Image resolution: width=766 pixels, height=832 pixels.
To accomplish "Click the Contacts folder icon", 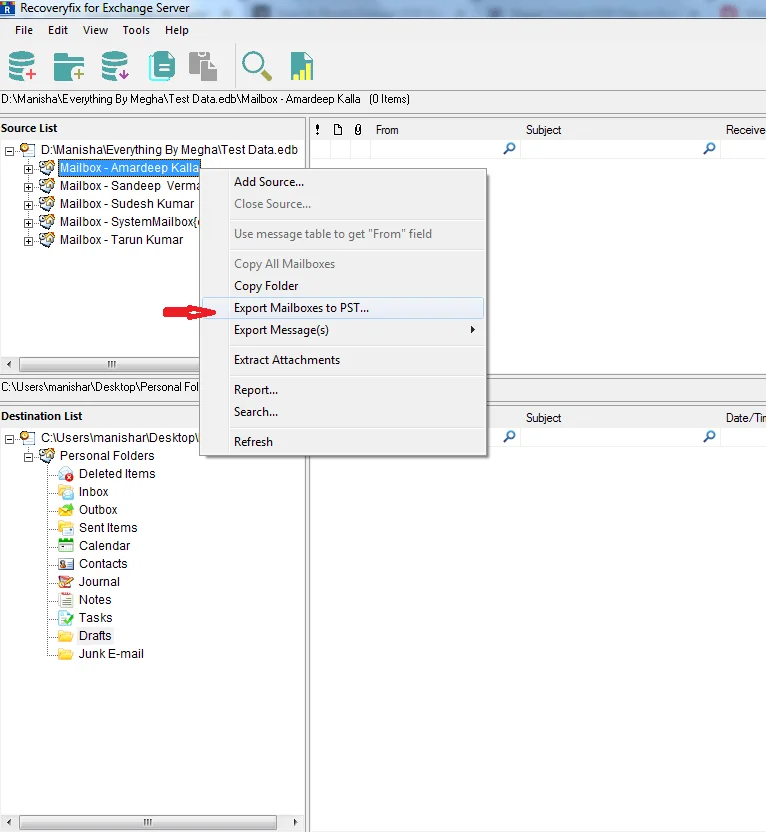I will tap(66, 564).
